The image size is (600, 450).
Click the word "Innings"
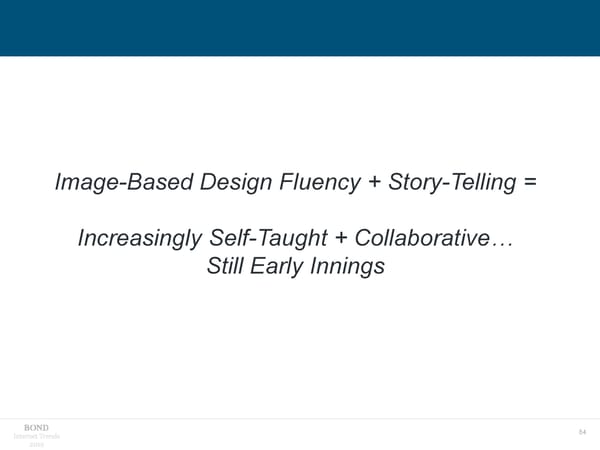pos(352,267)
